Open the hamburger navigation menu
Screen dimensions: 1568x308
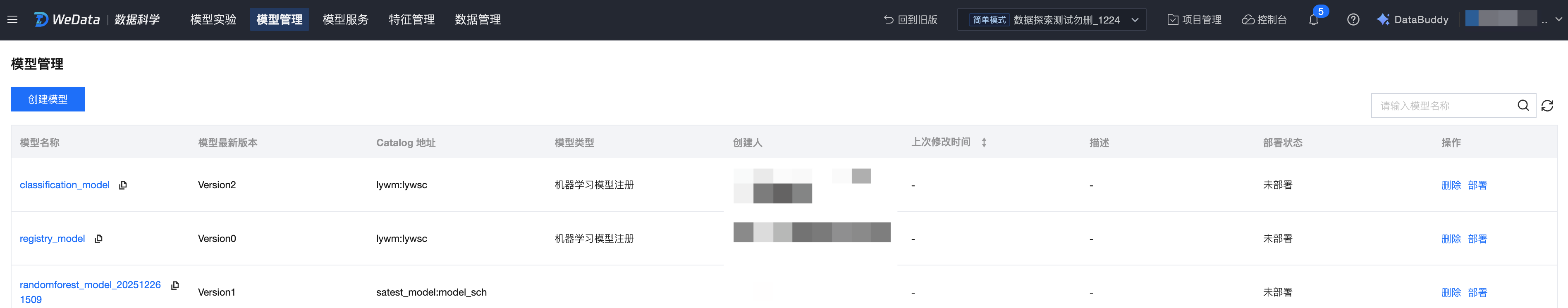coord(12,19)
